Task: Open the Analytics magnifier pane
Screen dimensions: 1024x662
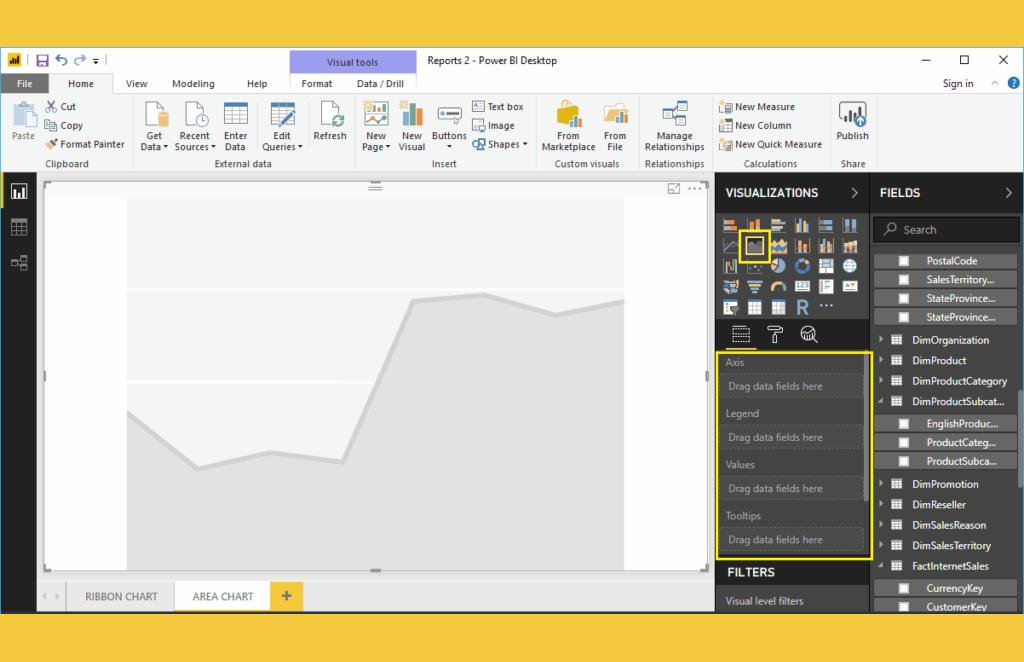Action: coord(808,334)
